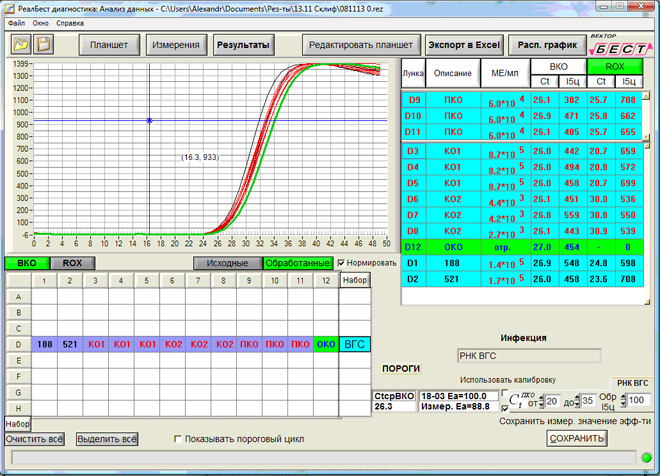Show Обработанные processed curves
Viewport: 660px width, 476px height.
click(x=298, y=263)
